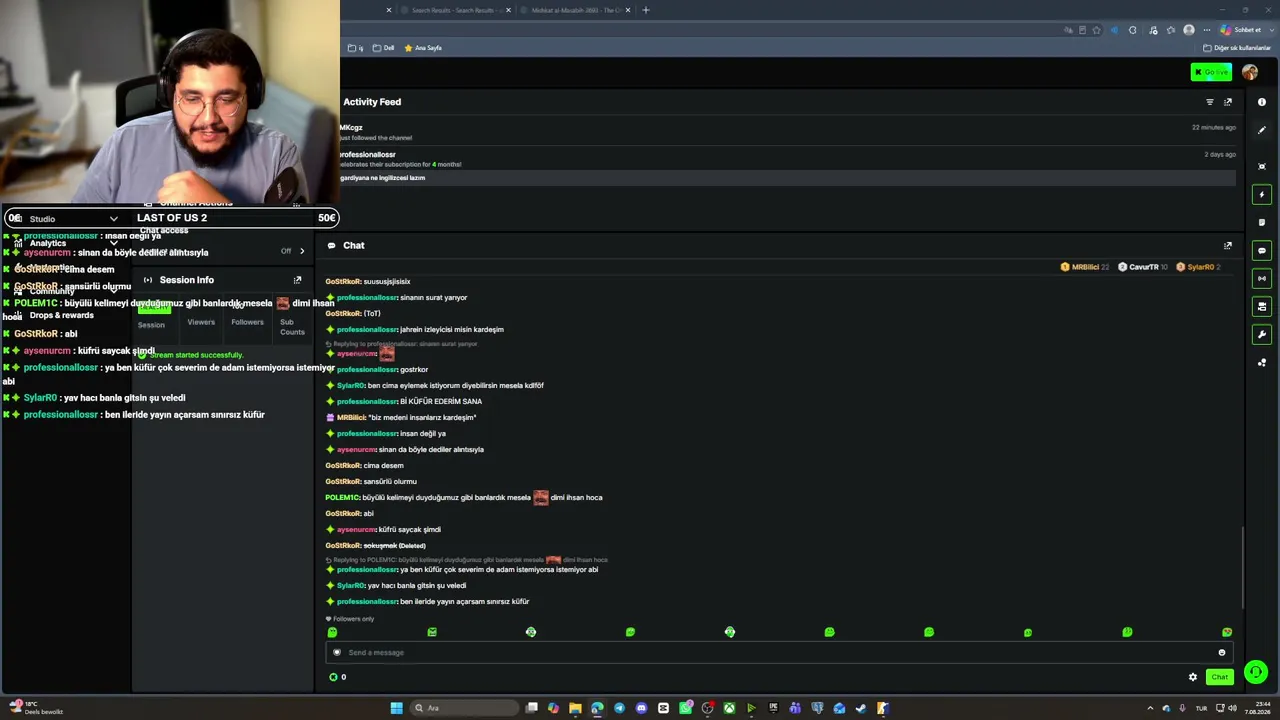Screen dimensions: 1280x720
Task: Click the three-dots share icon in the right sidebar
Action: pyautogui.click(x=1262, y=362)
